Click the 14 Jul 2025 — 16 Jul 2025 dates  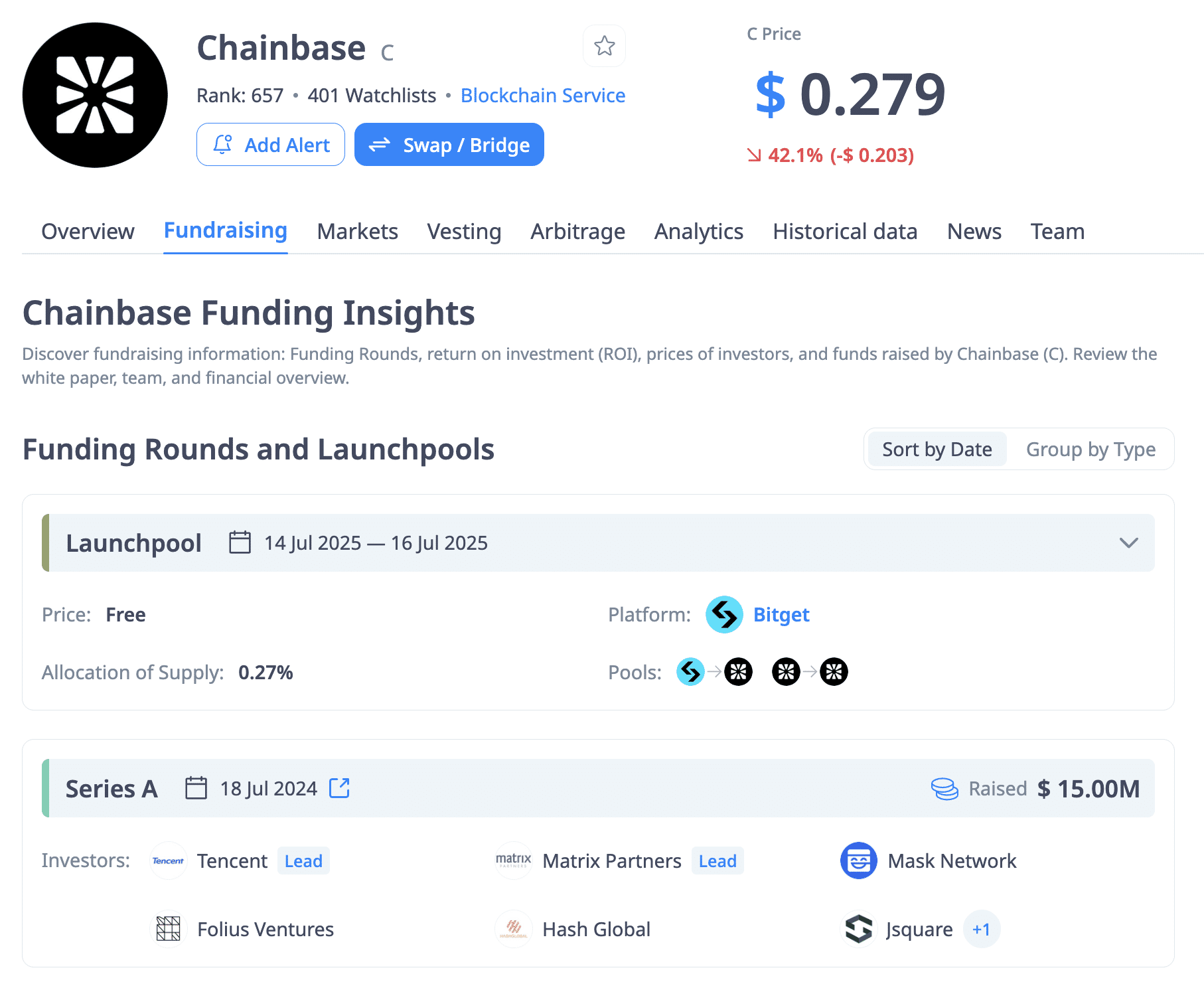click(x=376, y=543)
